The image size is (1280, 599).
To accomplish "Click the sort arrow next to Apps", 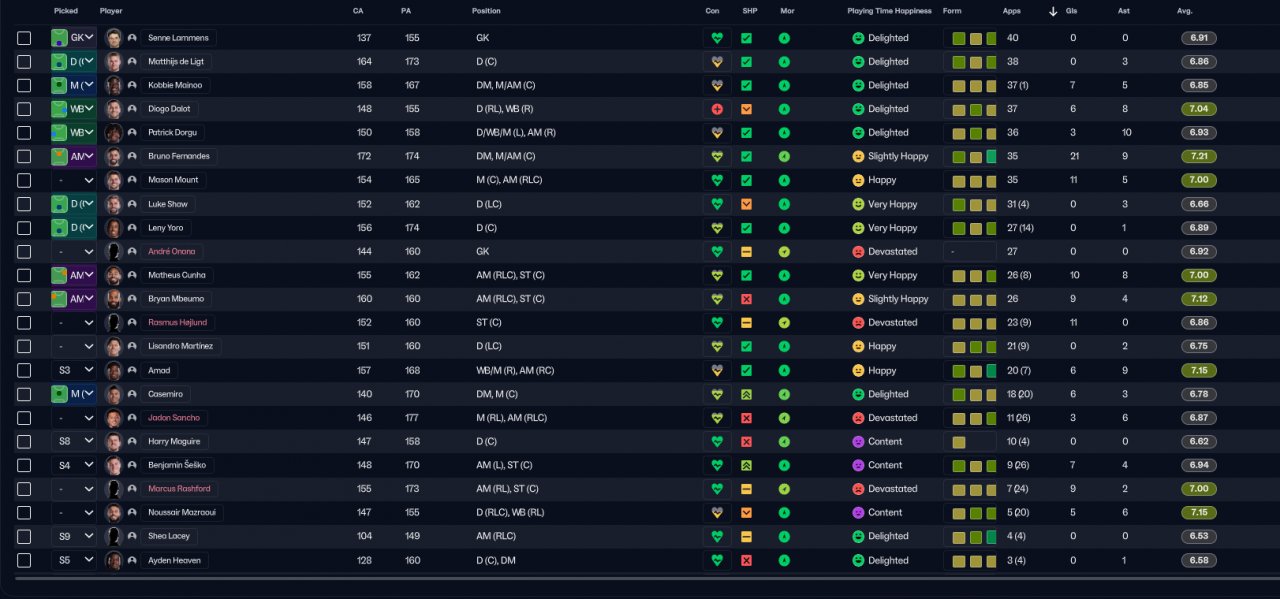I will click(1053, 12).
